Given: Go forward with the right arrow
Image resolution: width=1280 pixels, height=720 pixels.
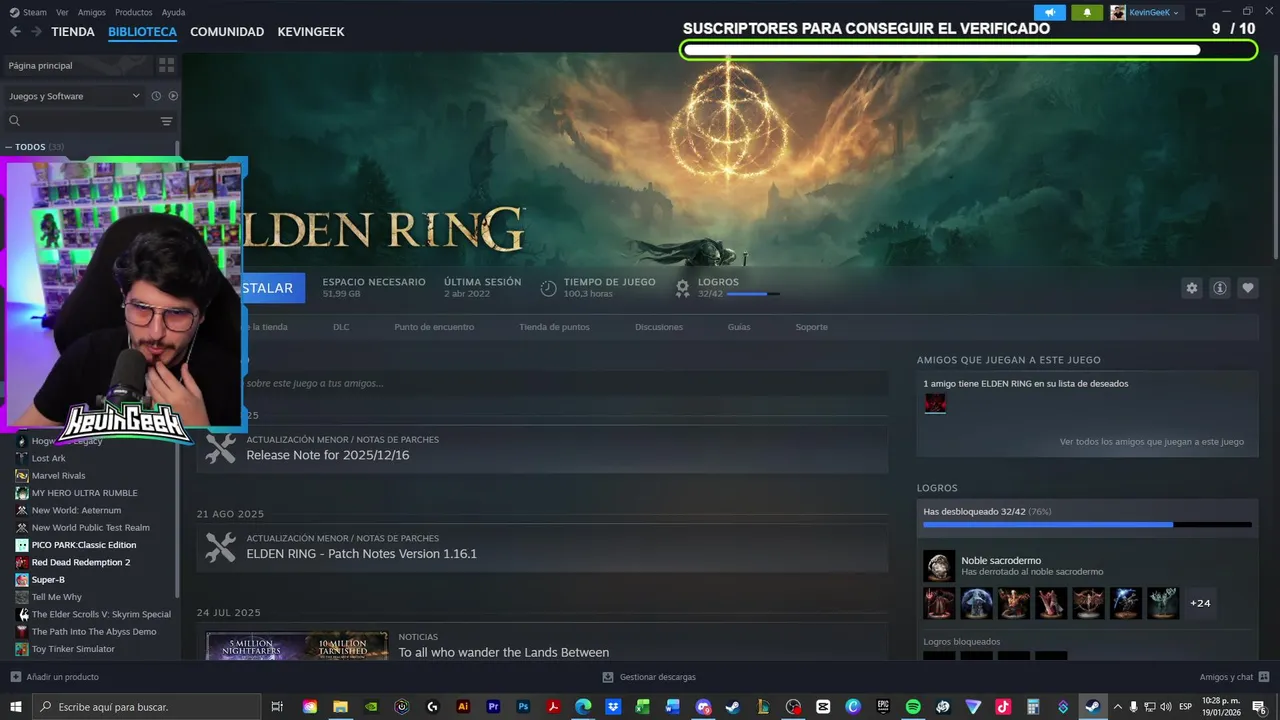Looking at the screenshot, I should [36, 32].
